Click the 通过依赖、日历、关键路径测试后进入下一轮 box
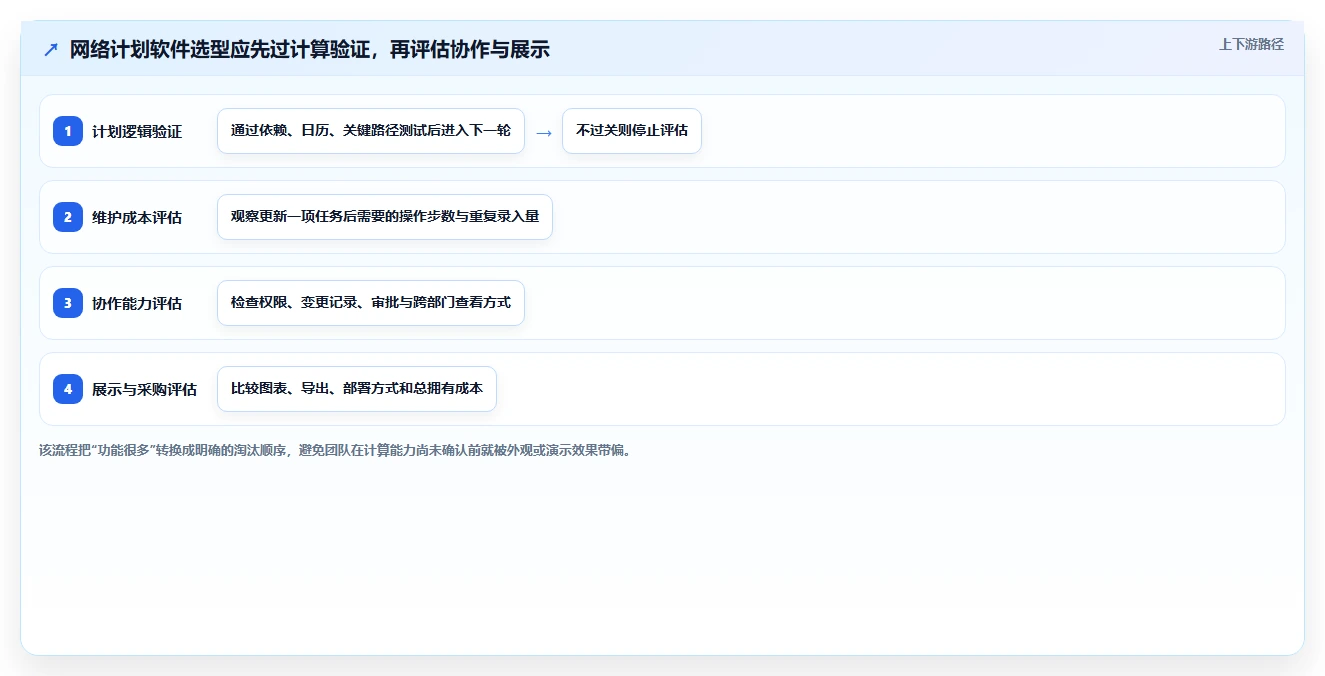Screen dimensions: 1325x676 pos(371,131)
